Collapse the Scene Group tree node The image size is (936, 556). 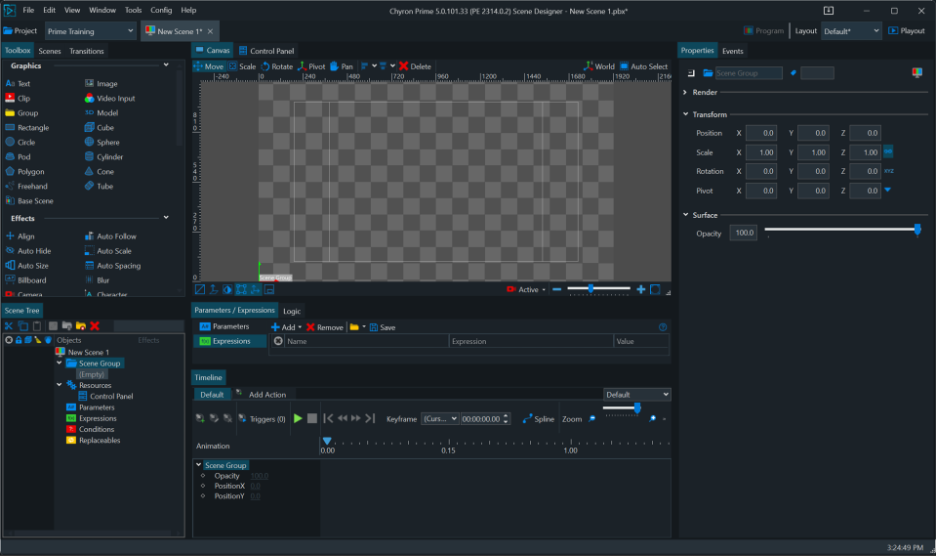59,364
